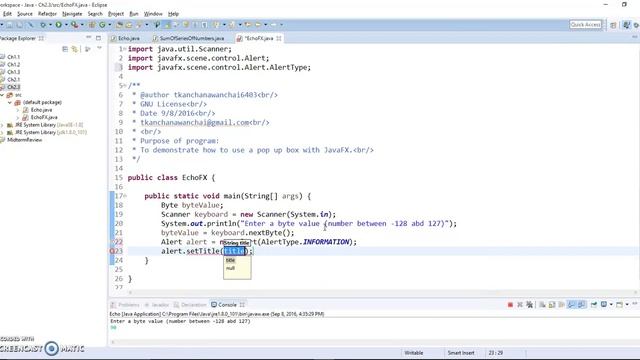Choose 'title' in the suggestion popup
Screen dimensions: 640x360
(x=230, y=260)
